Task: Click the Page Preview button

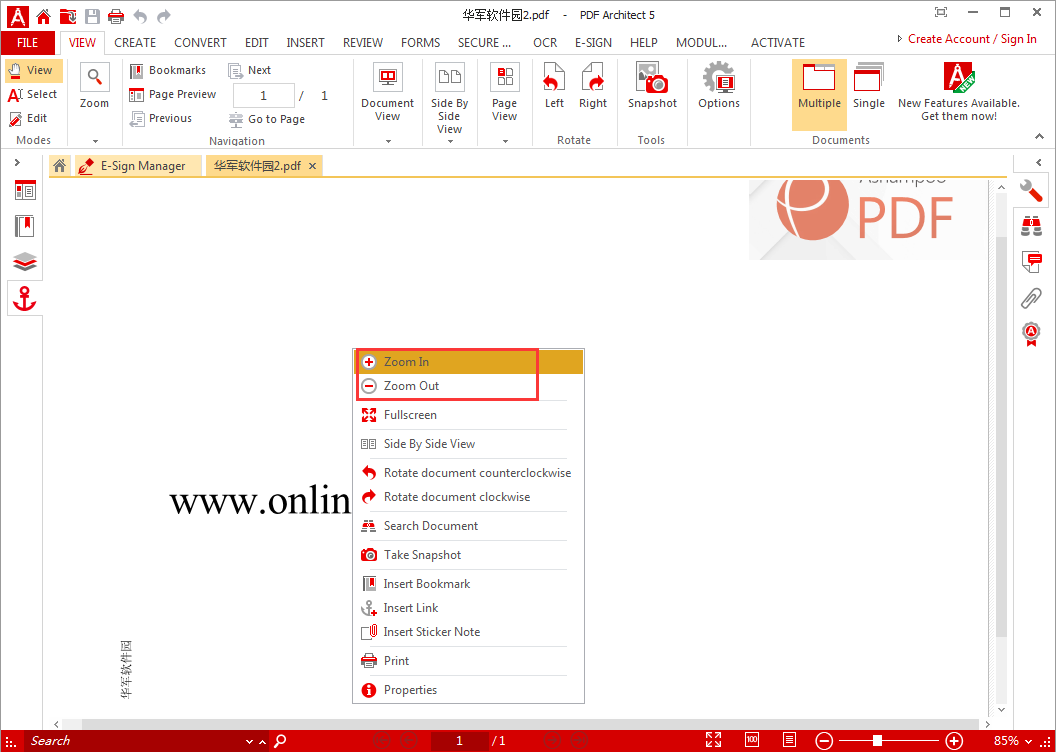Action: [x=173, y=95]
